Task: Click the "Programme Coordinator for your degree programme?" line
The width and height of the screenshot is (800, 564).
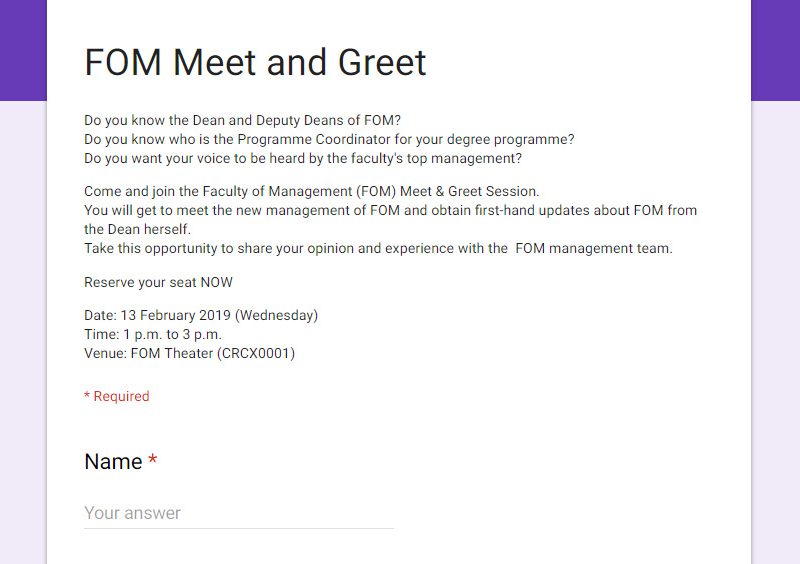Action: coord(329,139)
